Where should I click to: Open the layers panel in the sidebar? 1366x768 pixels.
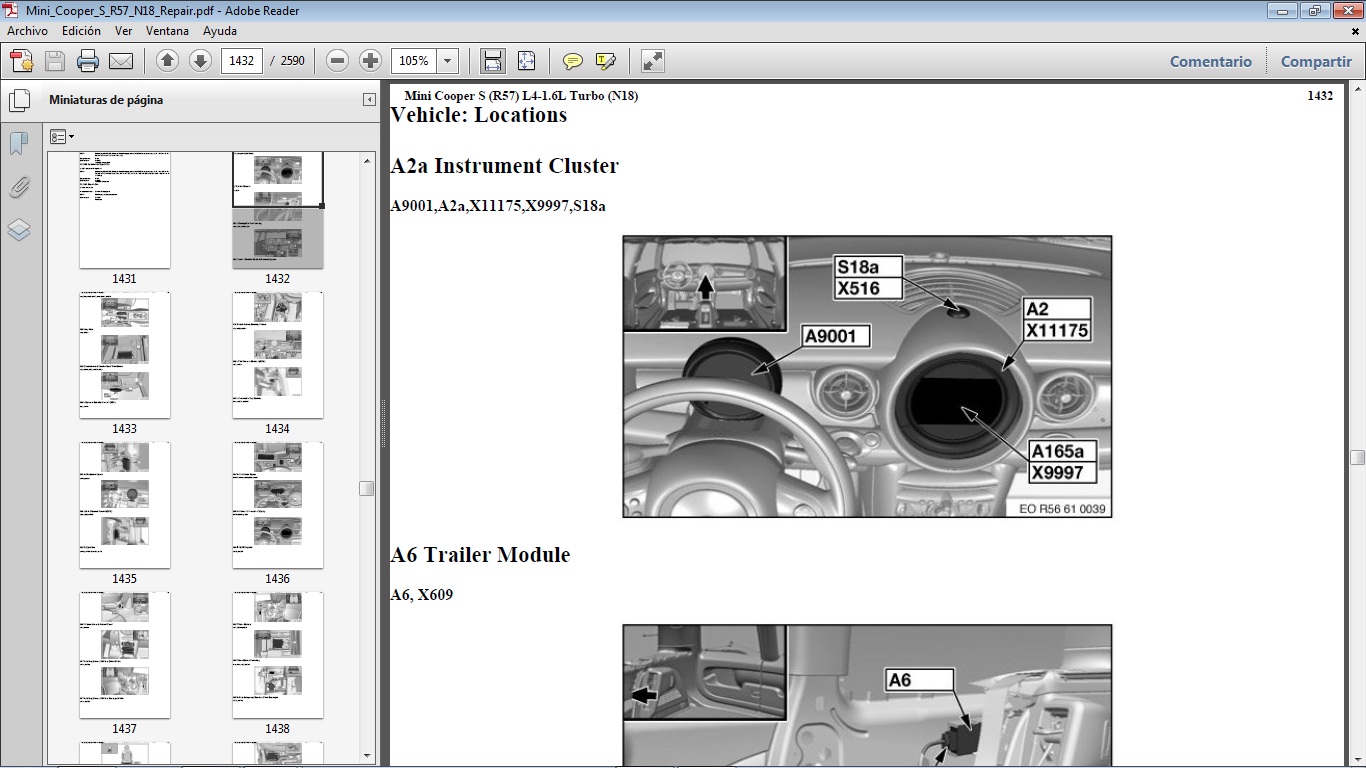coord(19,230)
